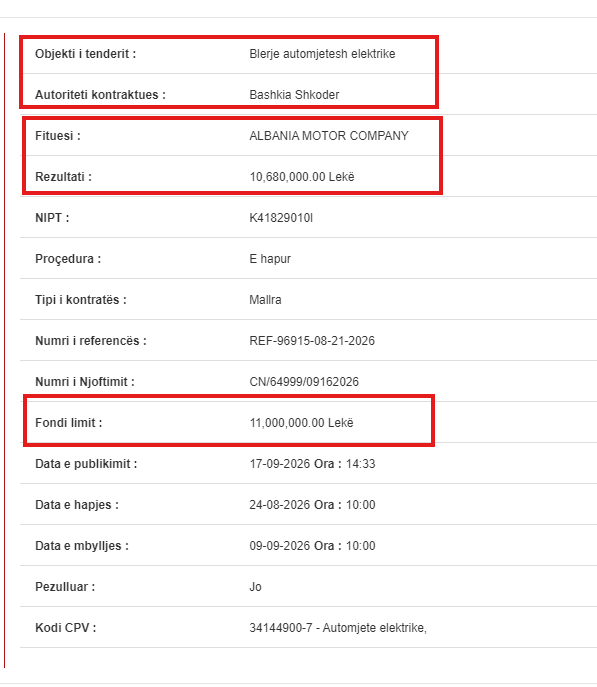Image resolution: width=597 pixels, height=687 pixels.
Task: Click the 'Fondi limit' label
Action: pyautogui.click(x=68, y=423)
